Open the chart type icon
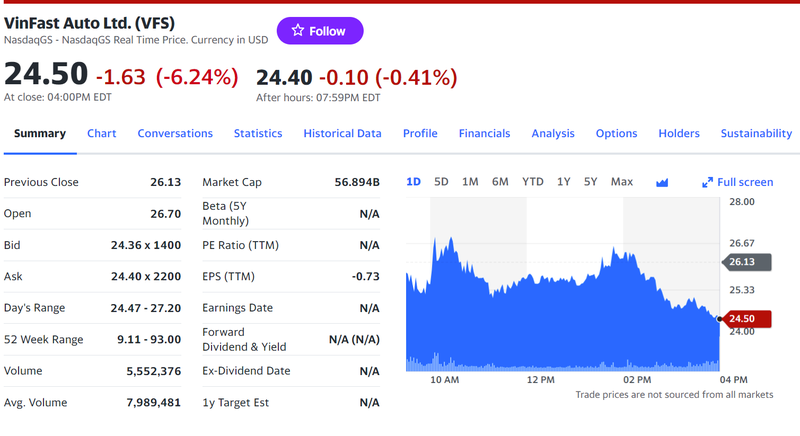This screenshot has width=800, height=436. (x=661, y=182)
